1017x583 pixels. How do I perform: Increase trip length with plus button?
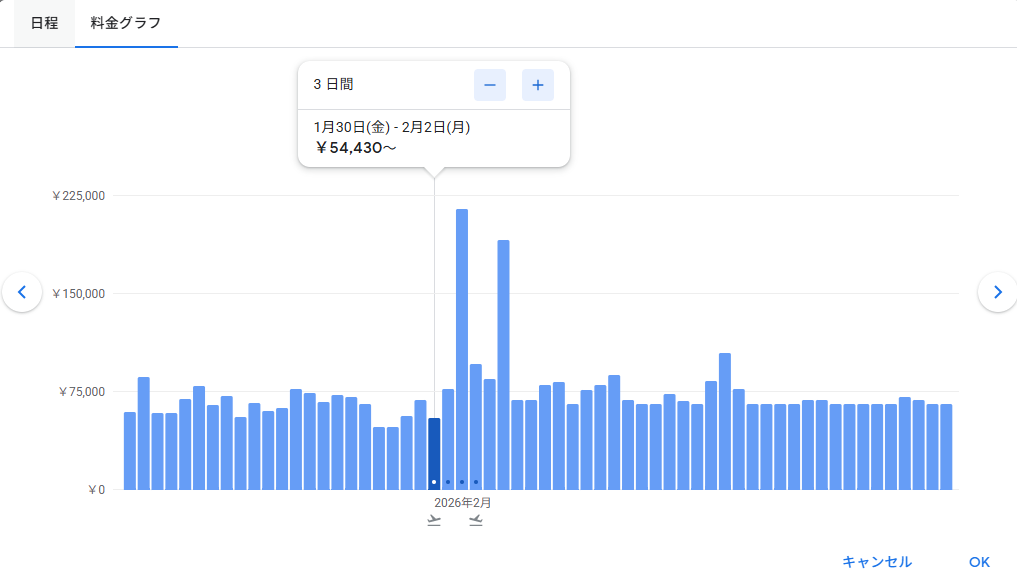[x=537, y=85]
